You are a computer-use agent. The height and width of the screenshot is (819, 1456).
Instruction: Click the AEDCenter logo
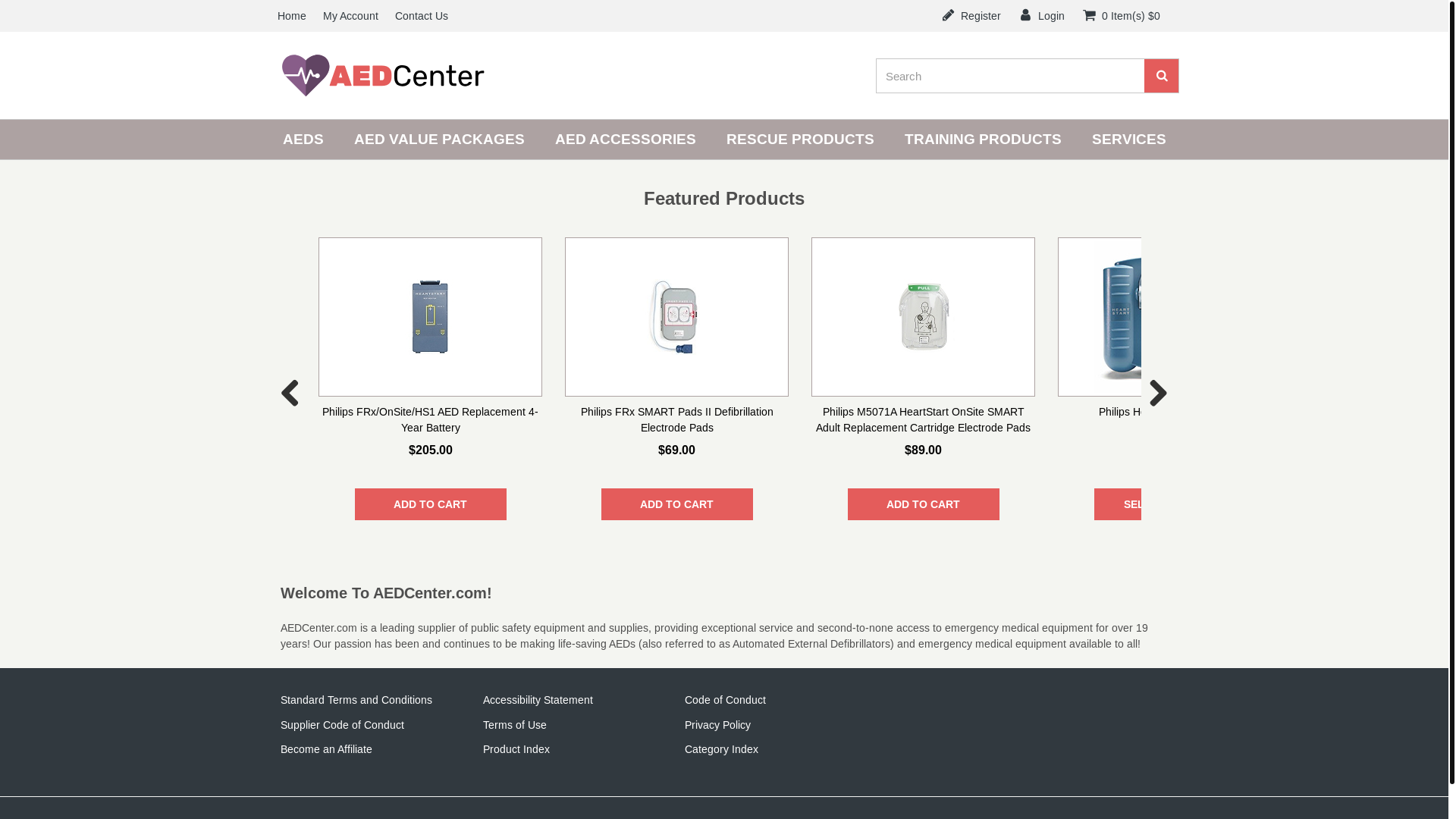[x=383, y=75]
